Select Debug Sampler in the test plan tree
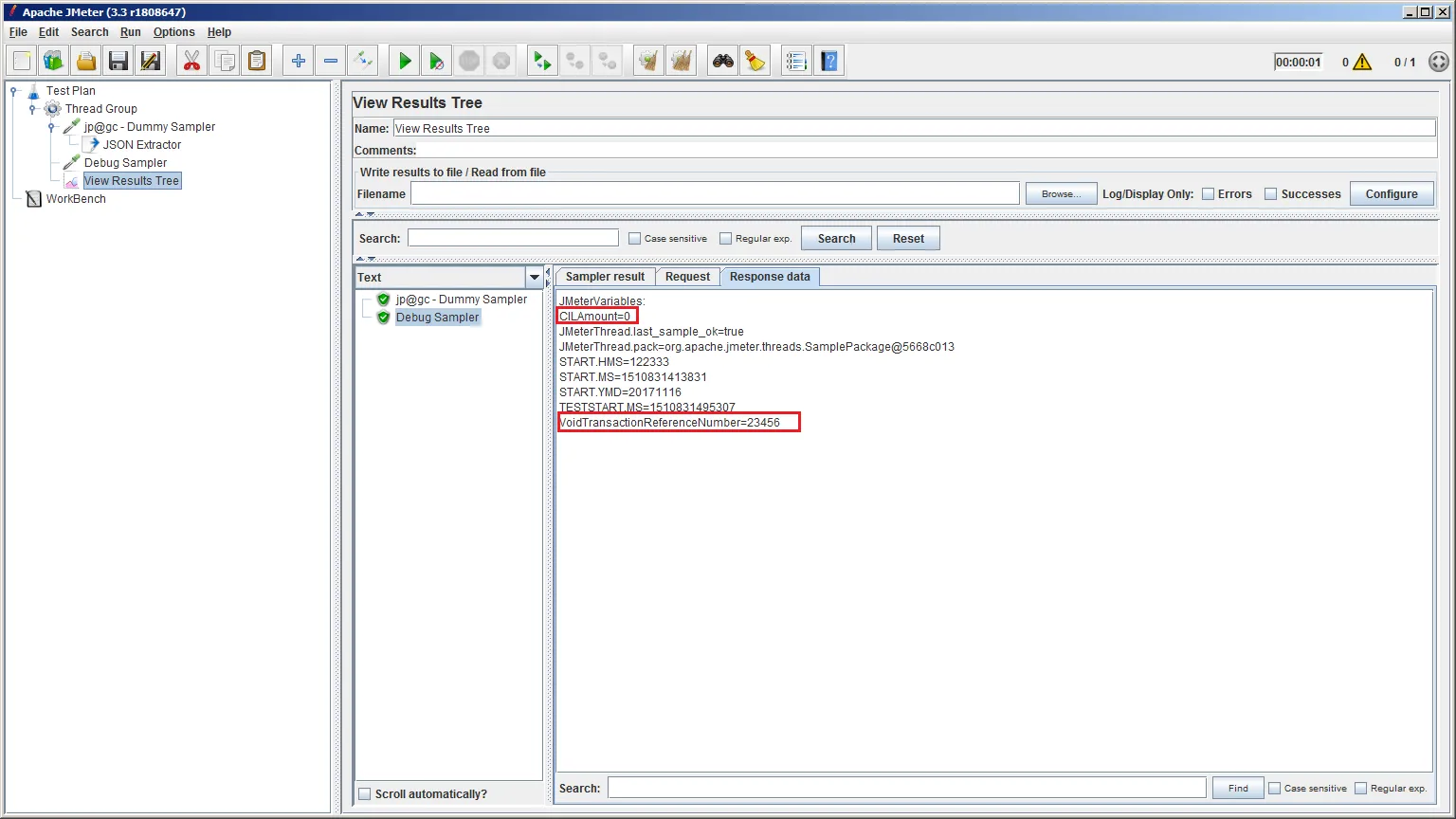 pos(125,163)
